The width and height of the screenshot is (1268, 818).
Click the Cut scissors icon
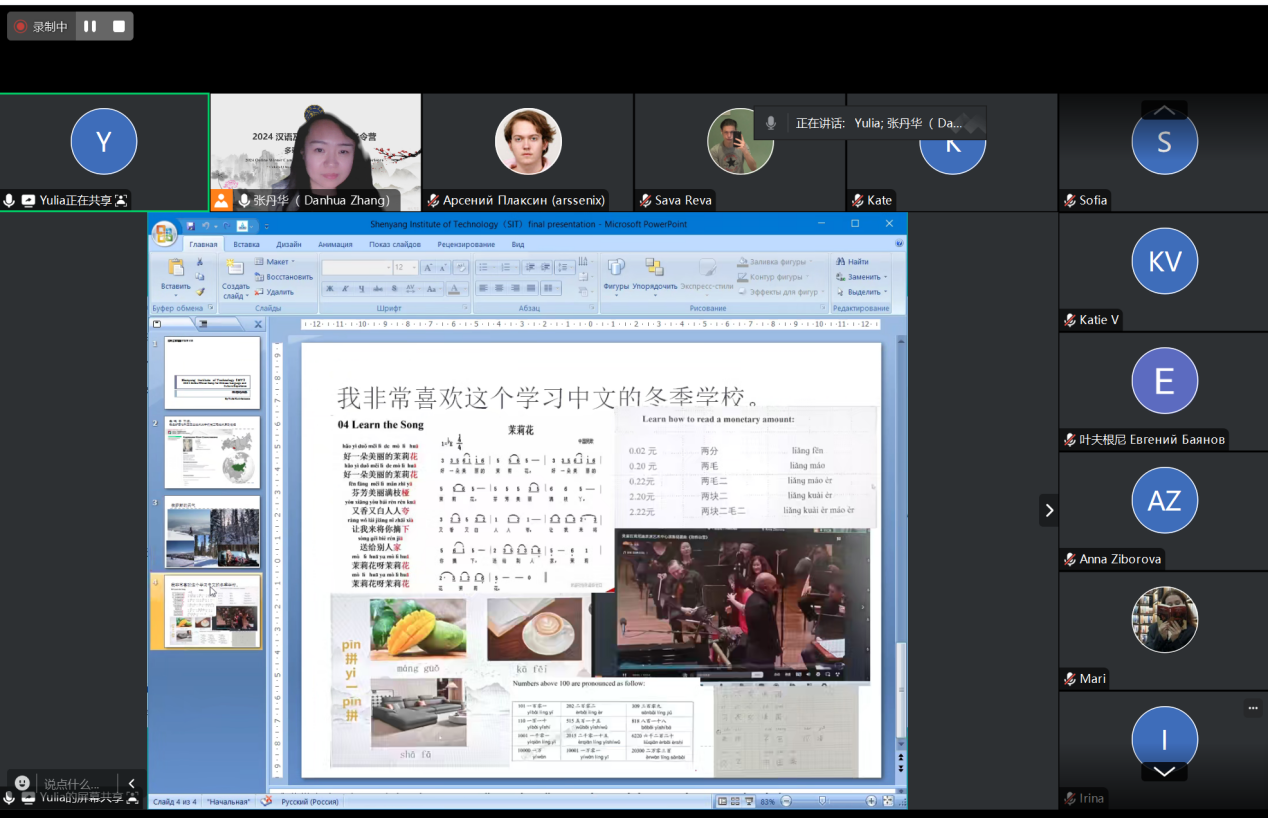click(x=200, y=262)
